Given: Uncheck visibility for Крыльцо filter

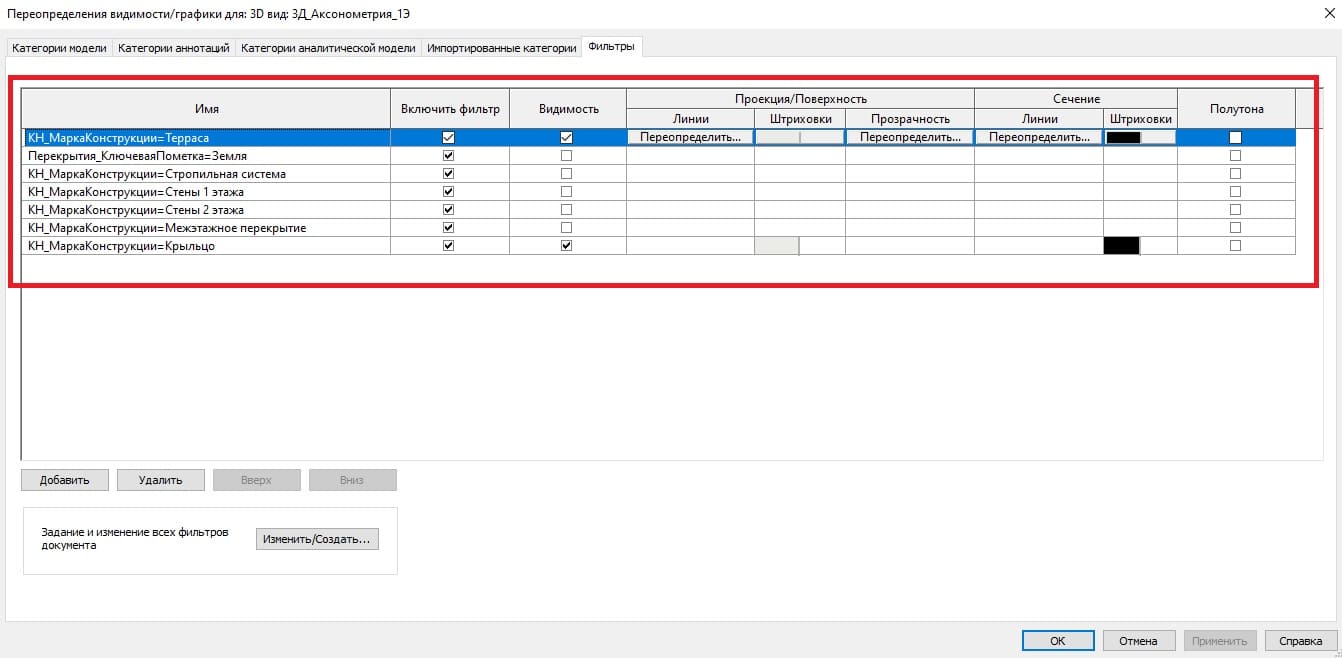Looking at the screenshot, I should pos(567,246).
